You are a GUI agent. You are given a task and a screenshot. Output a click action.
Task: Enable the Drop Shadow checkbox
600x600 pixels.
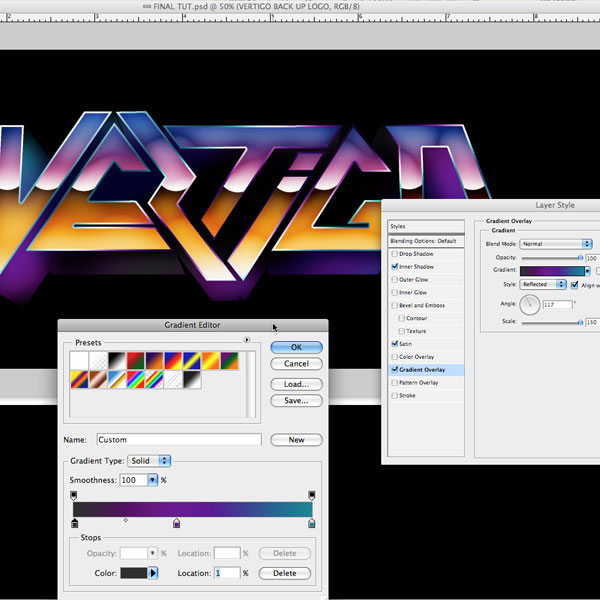394,255
